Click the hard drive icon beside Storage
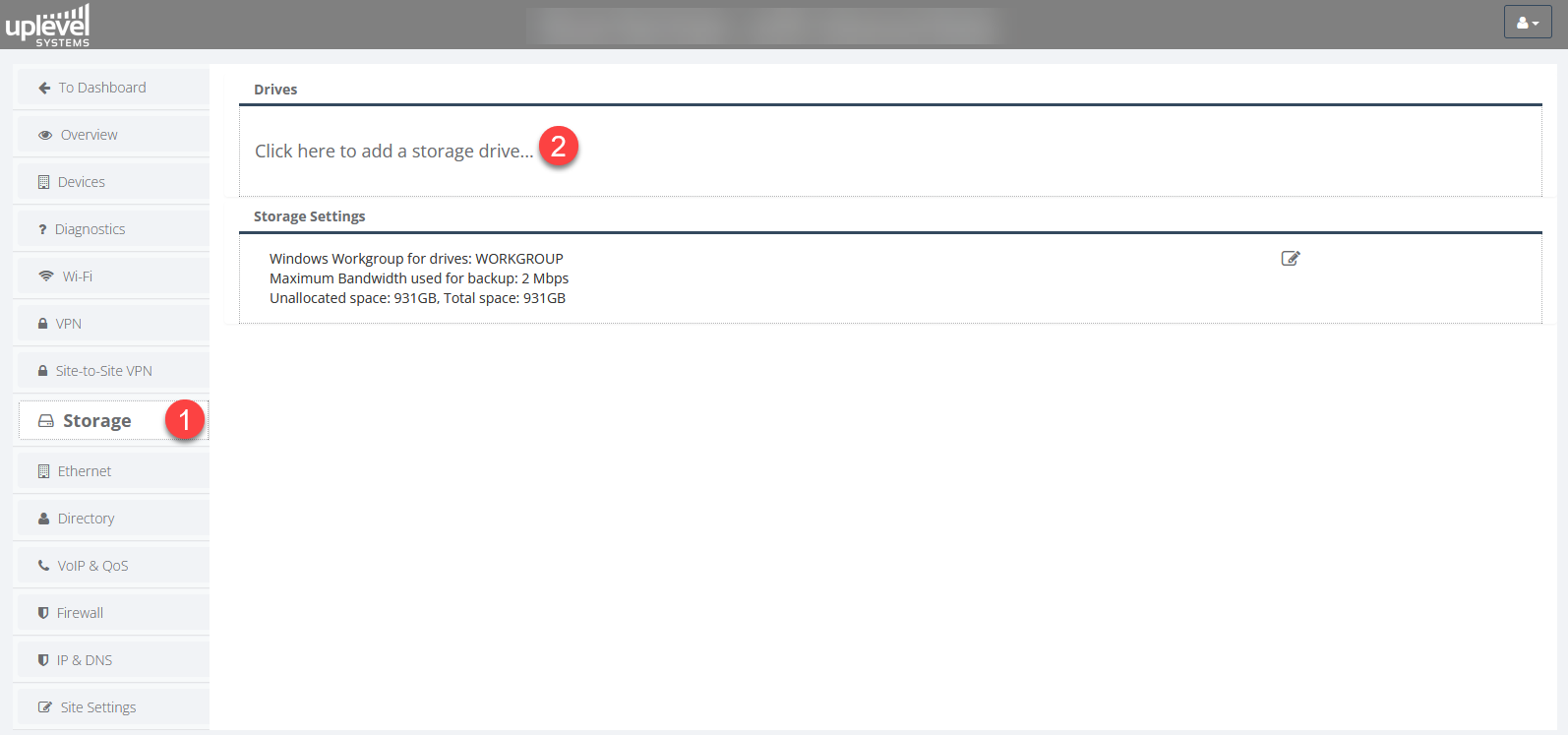The image size is (1568, 735). 46,421
